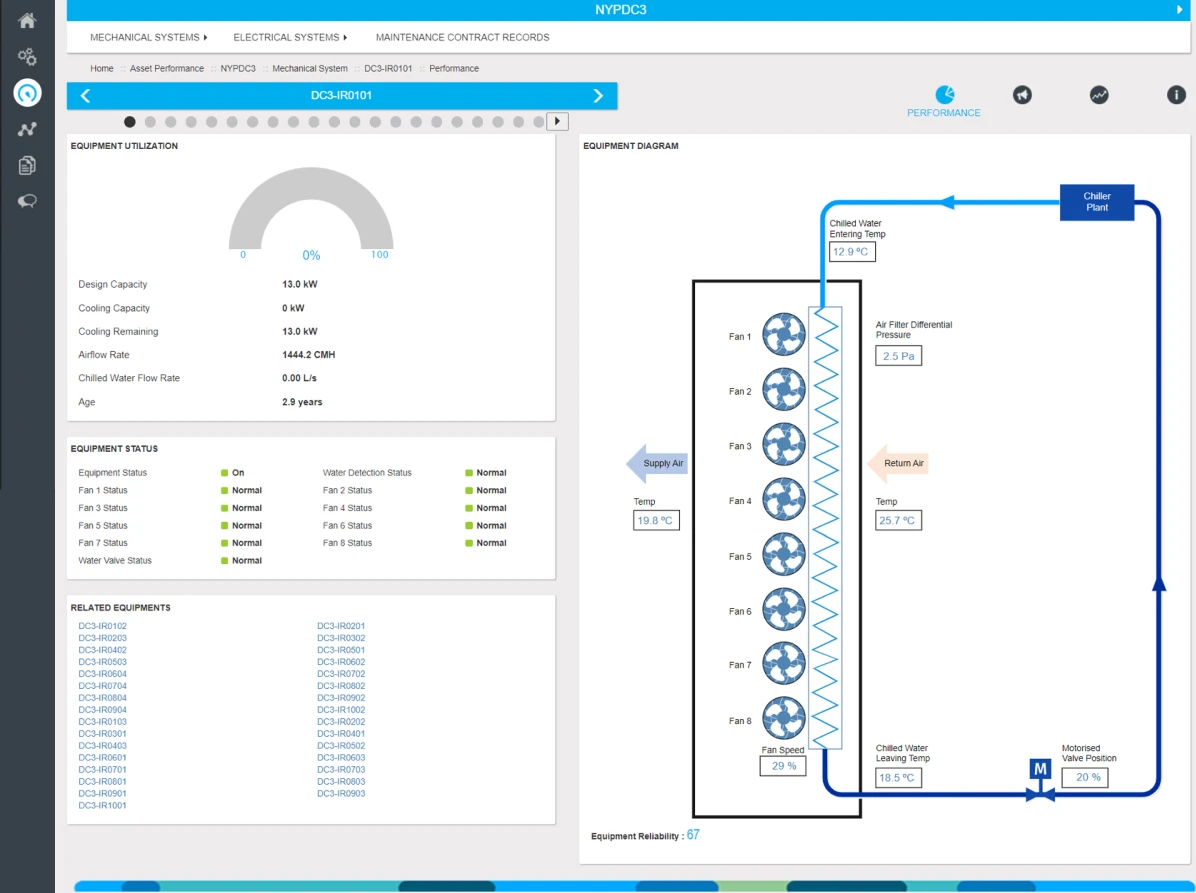Screen dimensions: 1196x893
Task: Go to previous equipment with left chevron
Action: pyautogui.click(x=85, y=96)
